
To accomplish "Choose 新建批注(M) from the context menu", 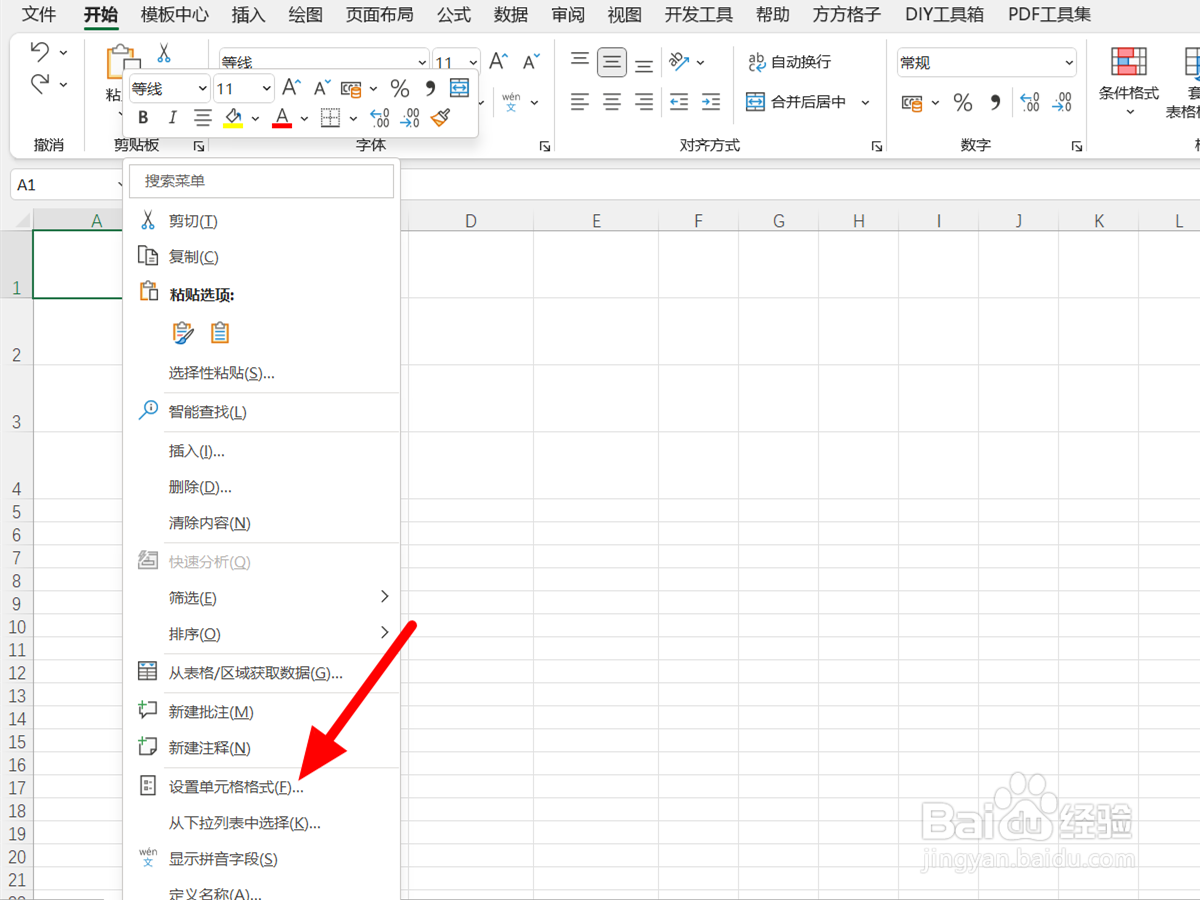I will click(262, 712).
